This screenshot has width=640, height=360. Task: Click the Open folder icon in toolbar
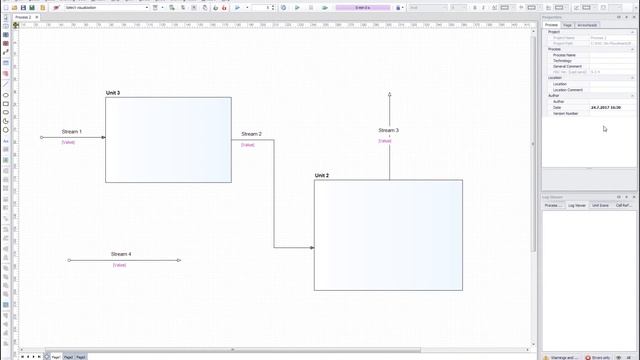coord(14,8)
